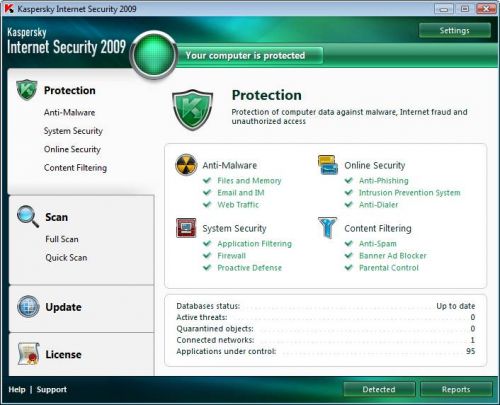
Task: Click checkmark next to Banner Ad Blocker
Action: (349, 255)
